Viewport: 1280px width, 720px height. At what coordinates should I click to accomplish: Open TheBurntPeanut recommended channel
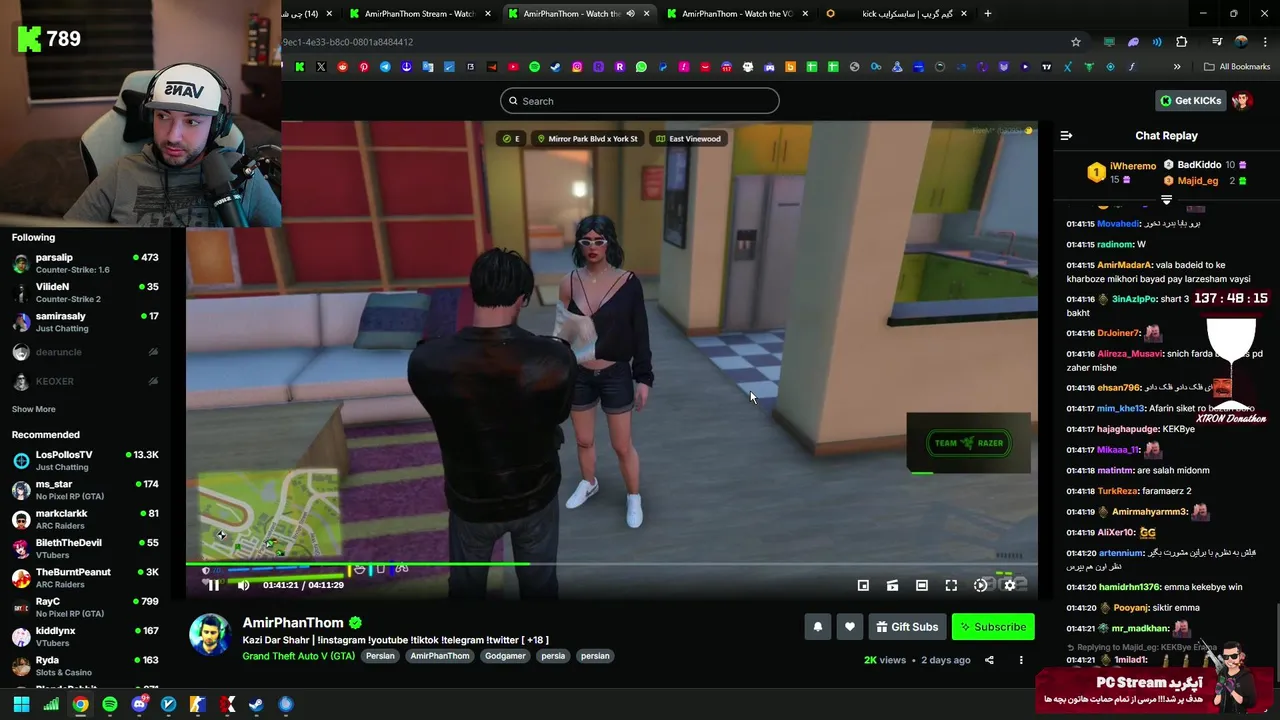(85, 577)
